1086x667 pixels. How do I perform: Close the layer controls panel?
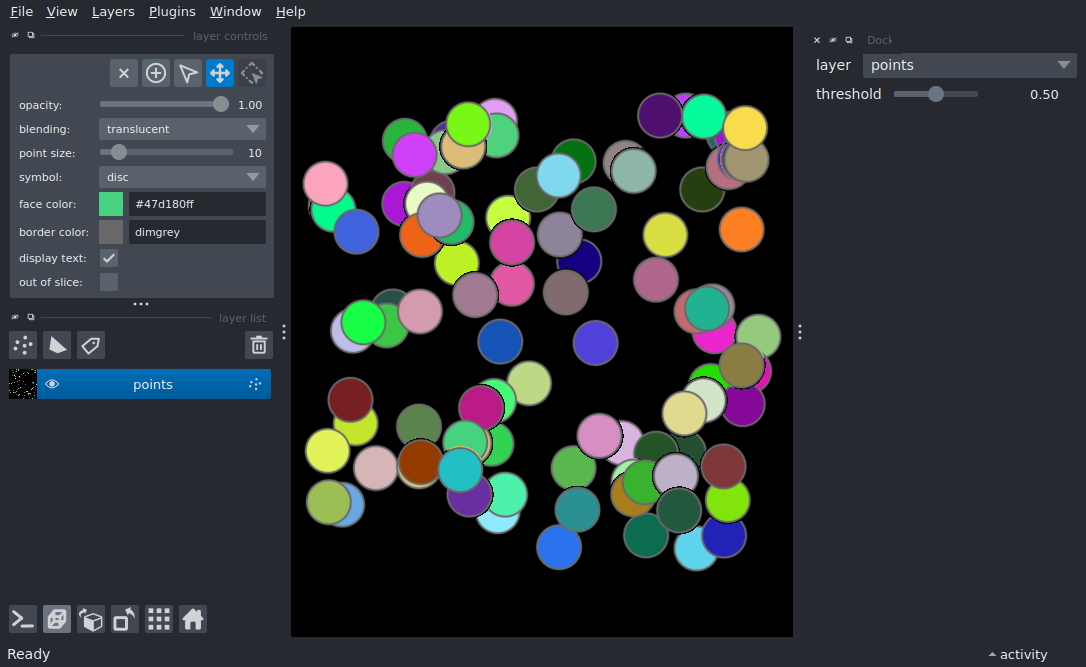[x=15, y=35]
